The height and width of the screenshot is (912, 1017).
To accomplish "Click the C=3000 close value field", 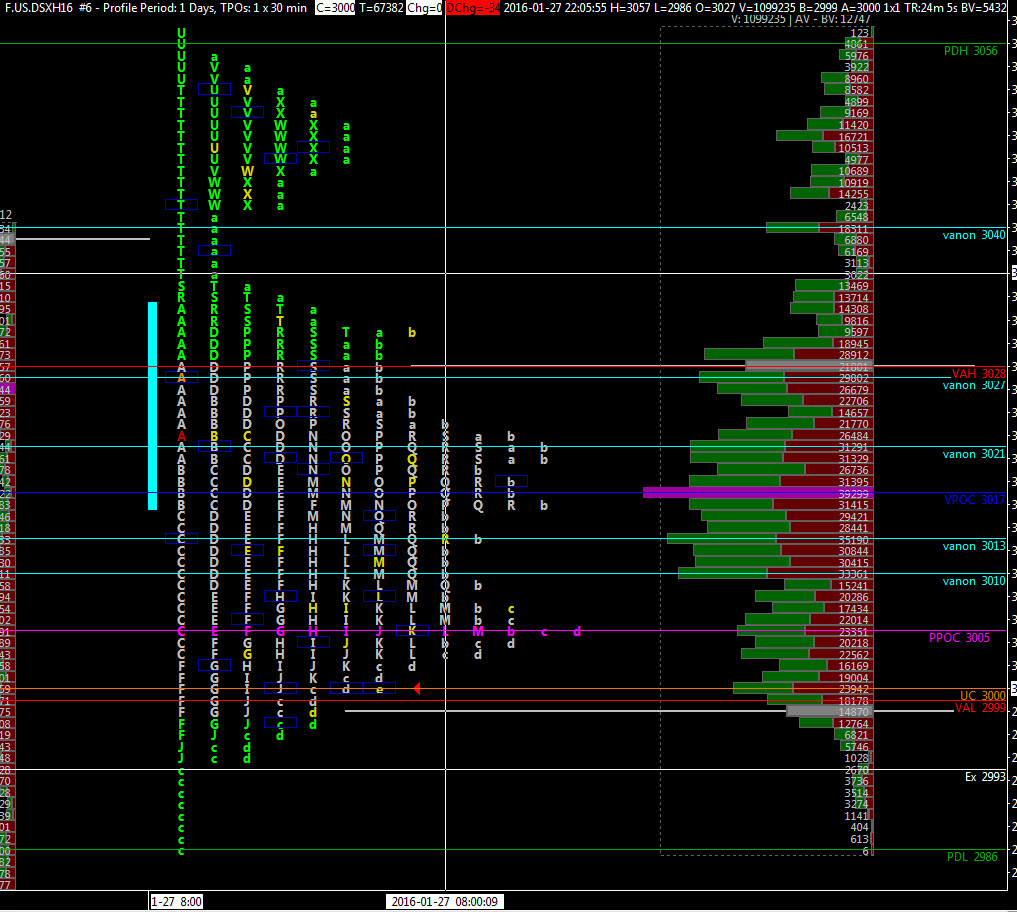I will [335, 8].
